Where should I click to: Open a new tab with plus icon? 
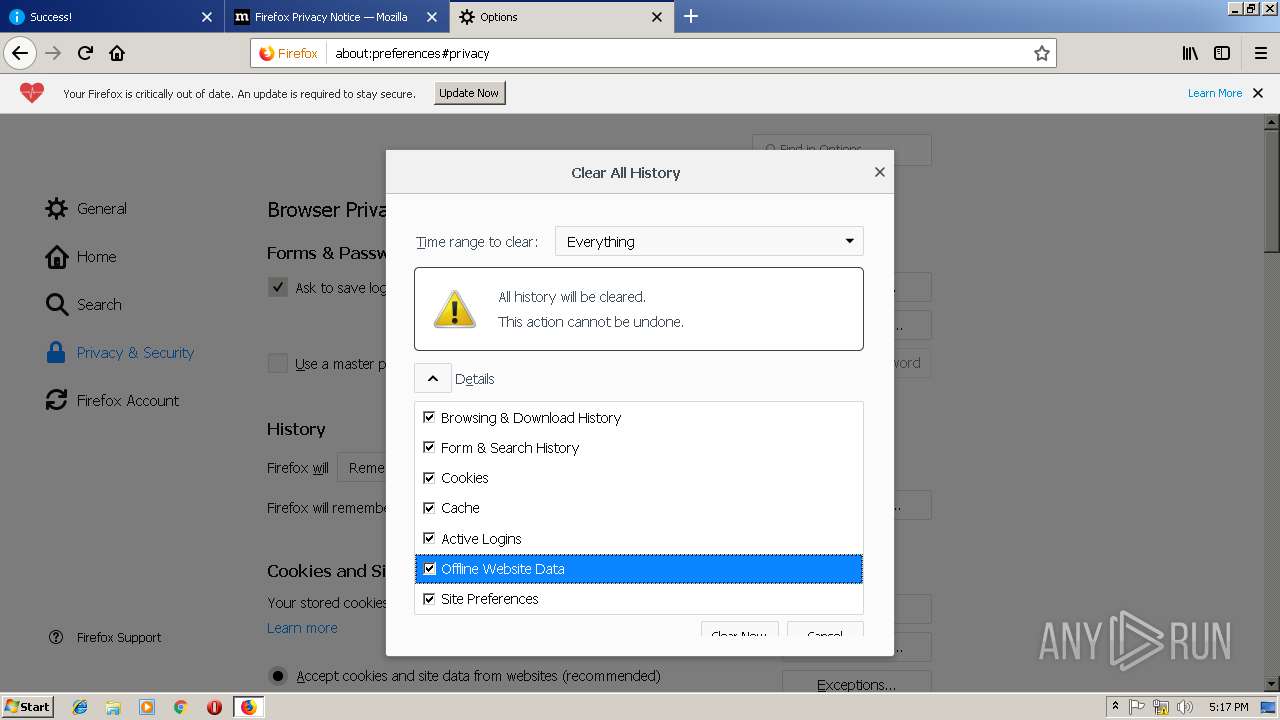click(690, 16)
